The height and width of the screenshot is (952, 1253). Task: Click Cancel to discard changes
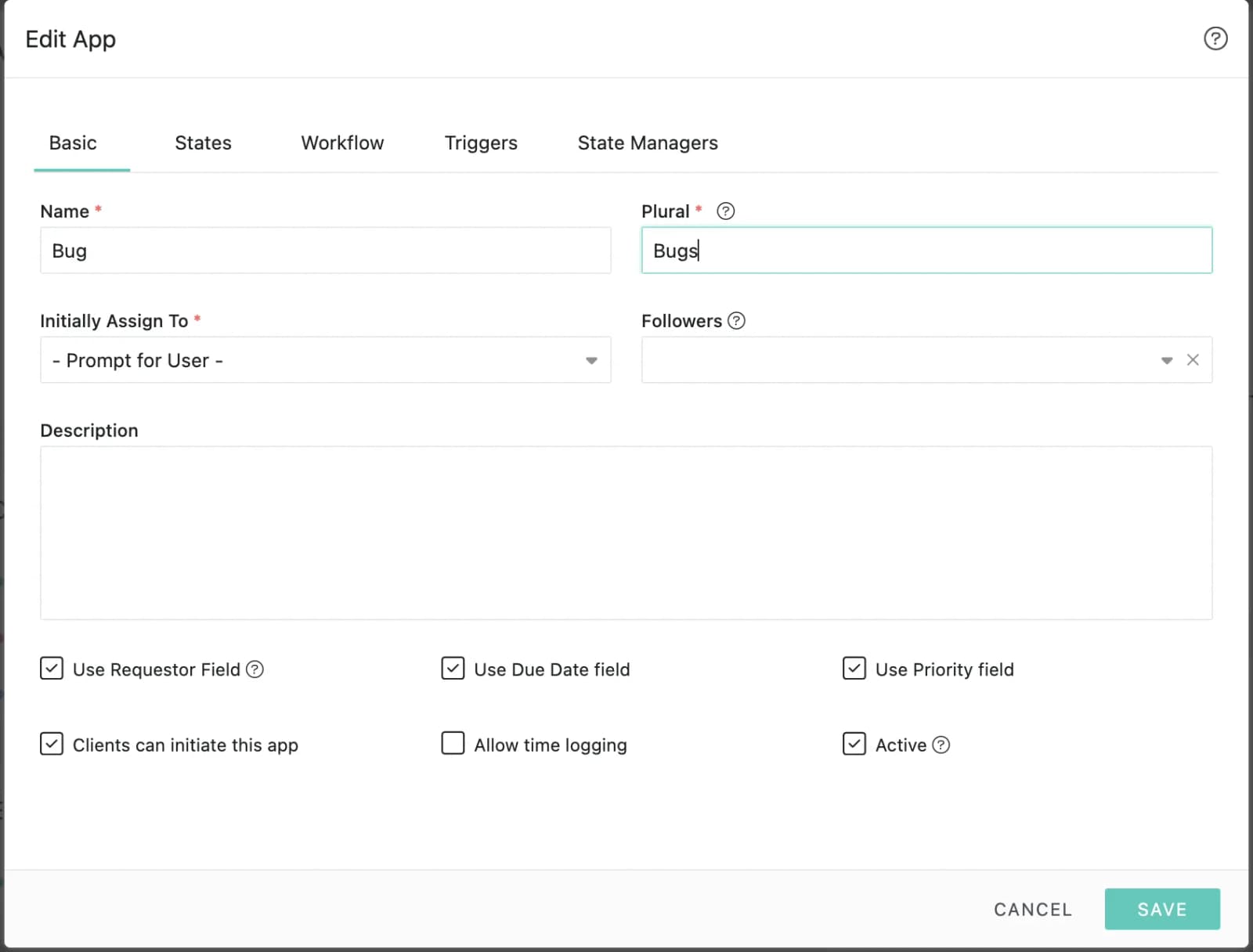(1033, 910)
